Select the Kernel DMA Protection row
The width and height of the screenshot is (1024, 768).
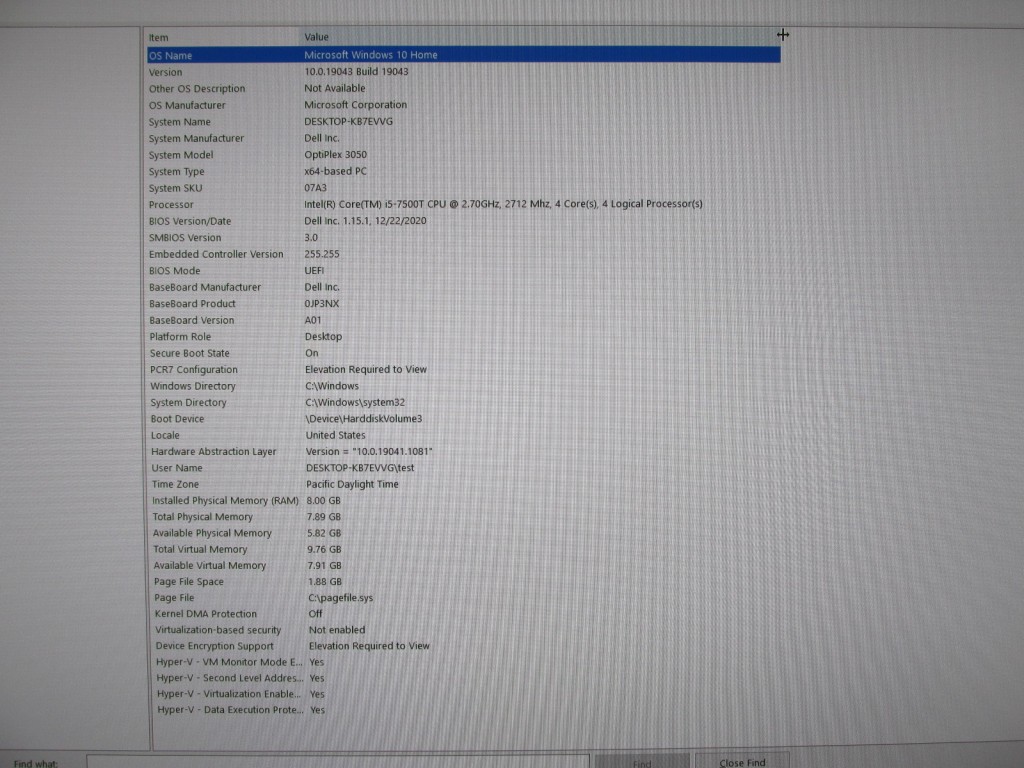pos(206,614)
